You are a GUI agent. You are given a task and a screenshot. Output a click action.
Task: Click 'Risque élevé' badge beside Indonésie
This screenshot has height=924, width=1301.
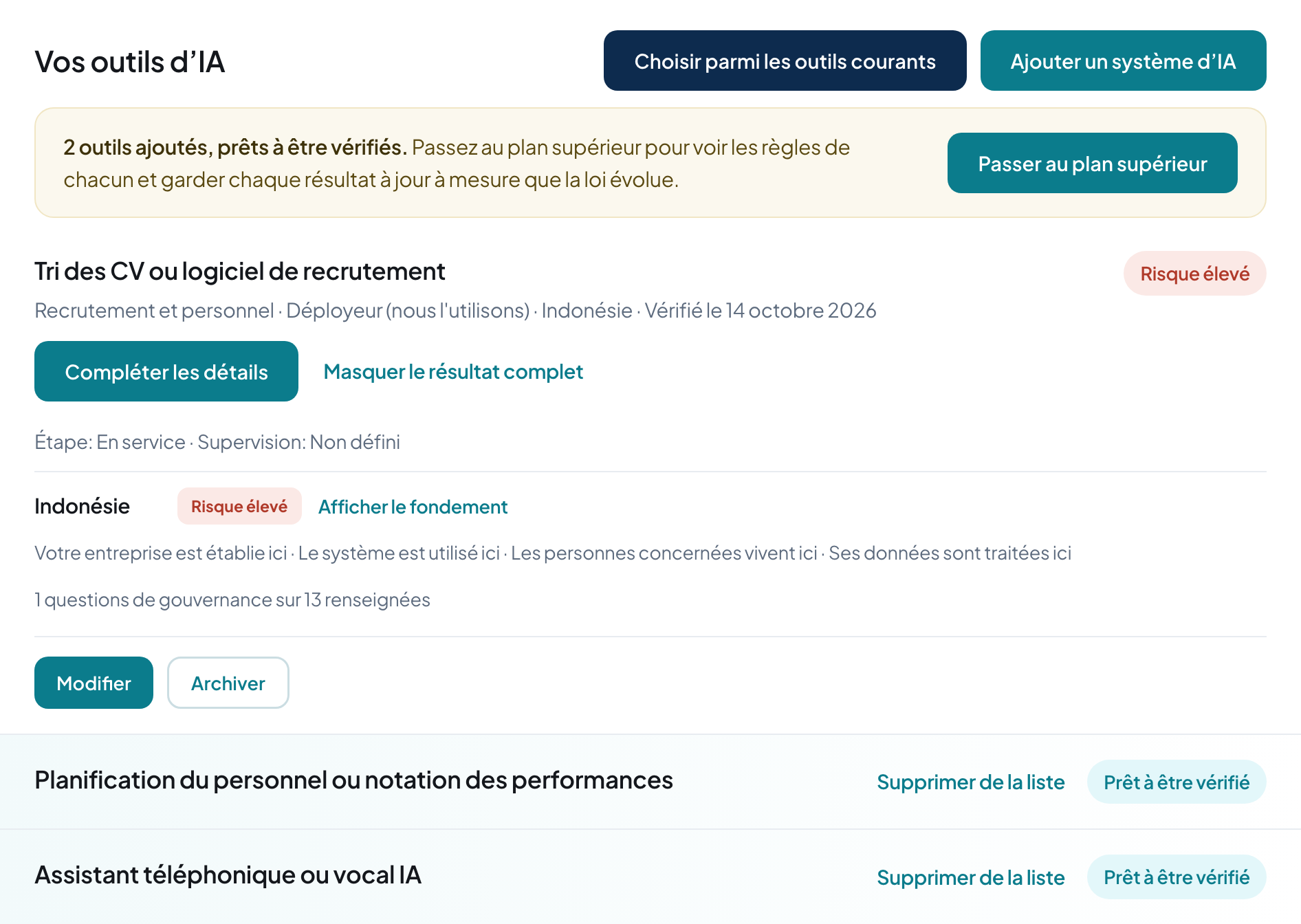(239, 506)
